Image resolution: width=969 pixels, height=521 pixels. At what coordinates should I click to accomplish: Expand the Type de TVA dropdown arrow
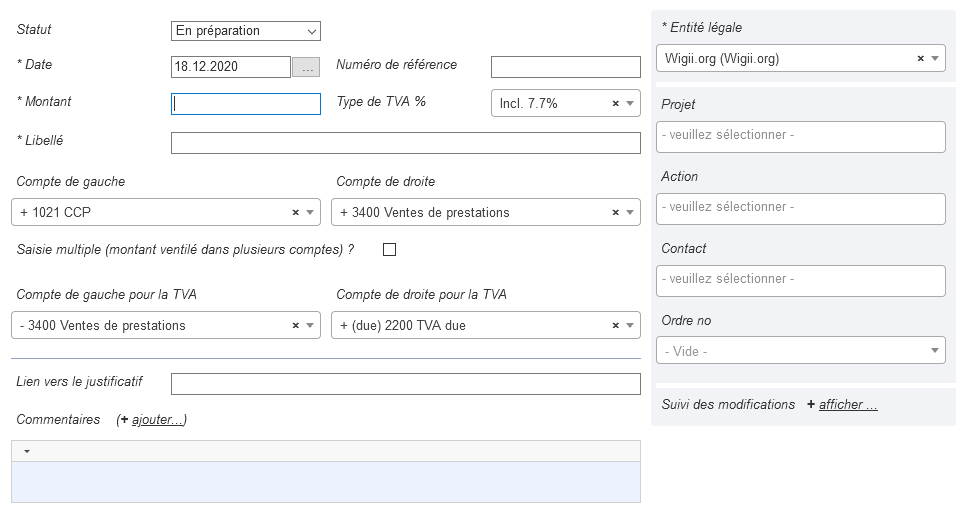(630, 103)
